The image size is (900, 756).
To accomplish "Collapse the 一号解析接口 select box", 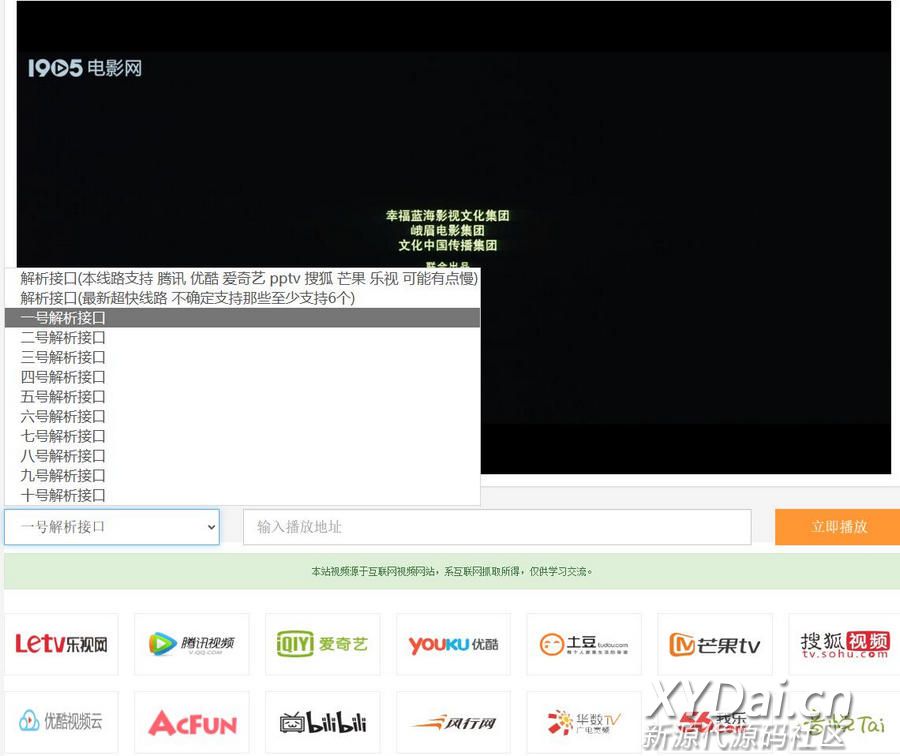I will pyautogui.click(x=111, y=527).
